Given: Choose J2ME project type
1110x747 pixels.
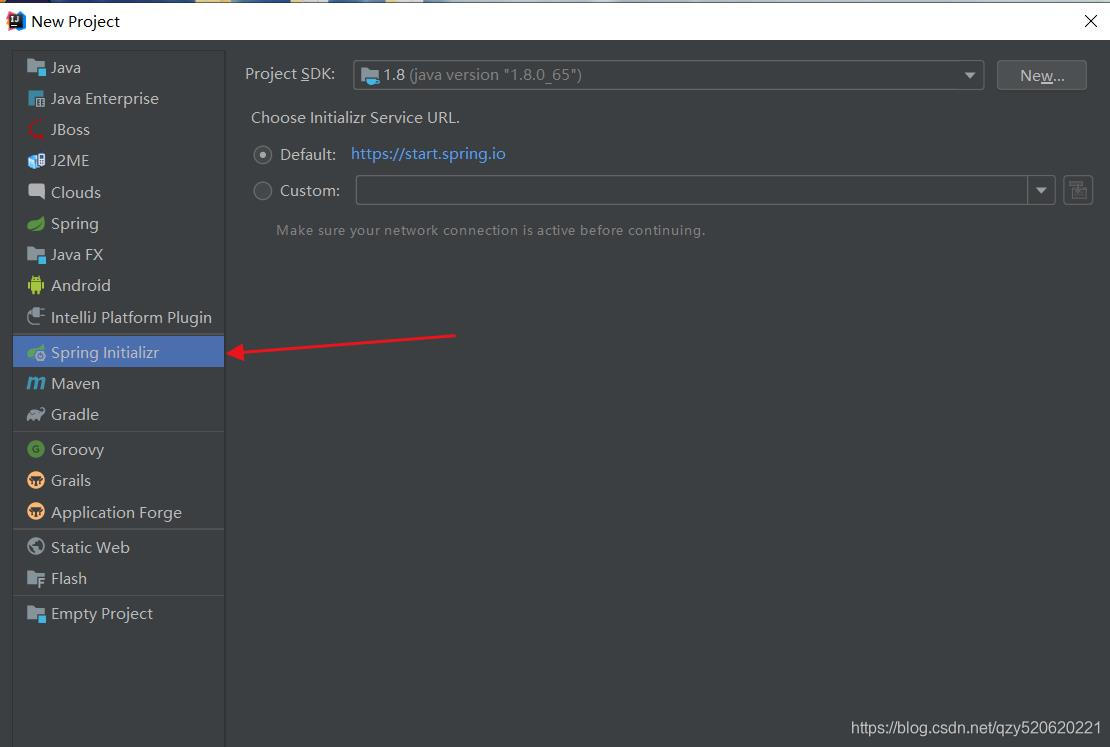Looking at the screenshot, I should [119, 161].
